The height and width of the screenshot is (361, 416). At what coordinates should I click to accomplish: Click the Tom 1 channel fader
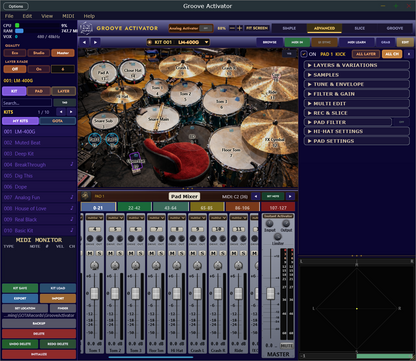tap(94, 294)
